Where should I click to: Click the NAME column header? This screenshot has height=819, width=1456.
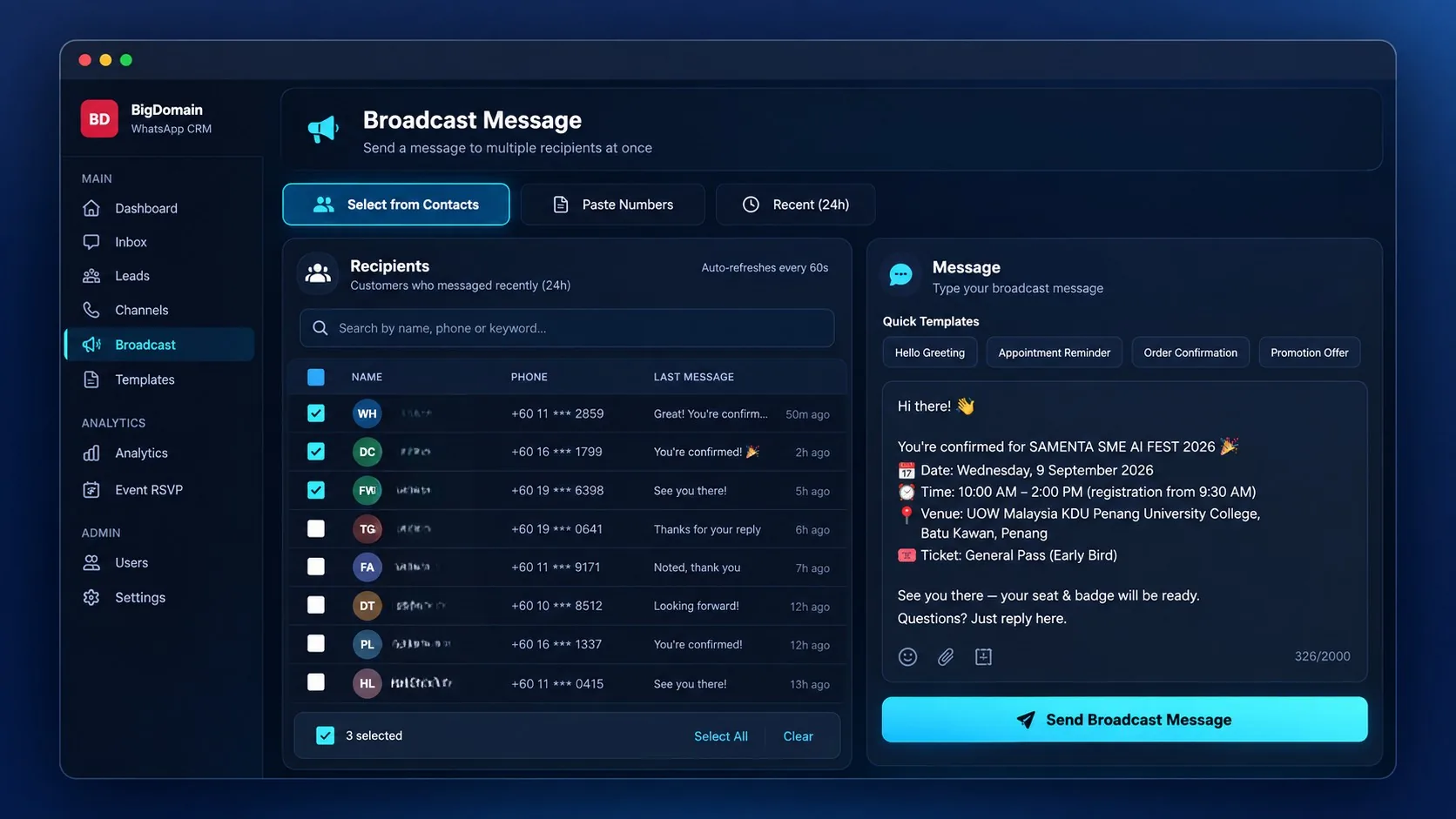click(x=367, y=377)
